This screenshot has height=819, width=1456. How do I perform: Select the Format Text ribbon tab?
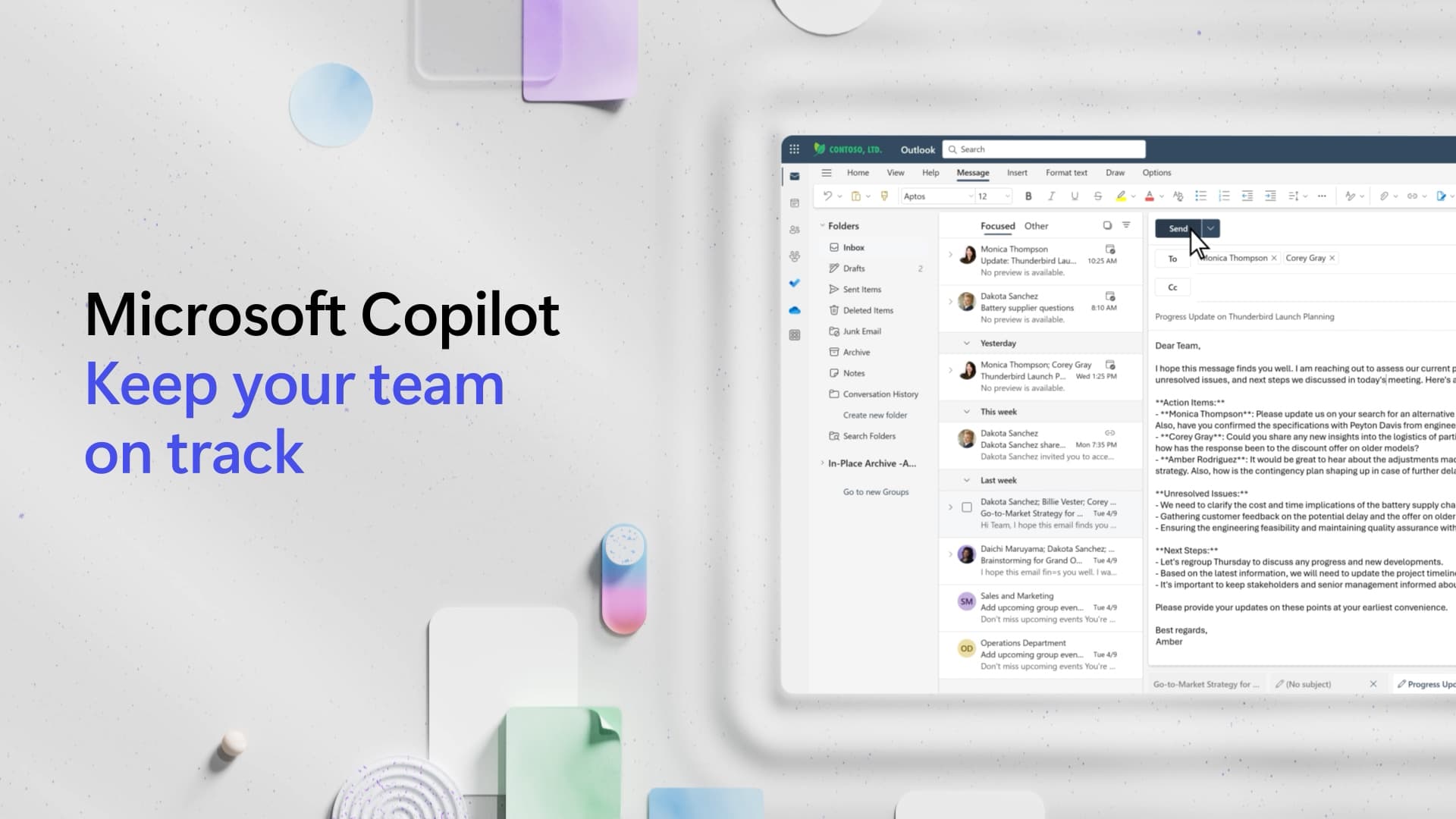1066,172
